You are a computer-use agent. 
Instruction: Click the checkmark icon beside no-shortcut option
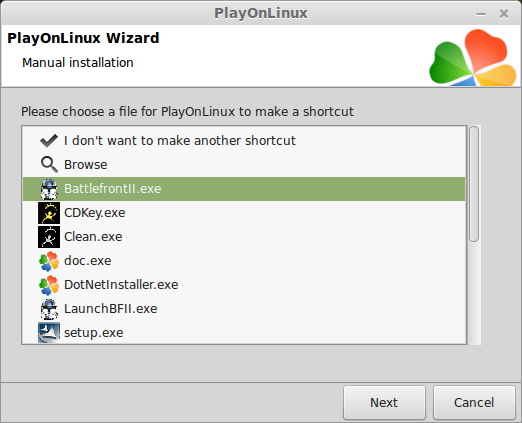pyautogui.click(x=49, y=141)
